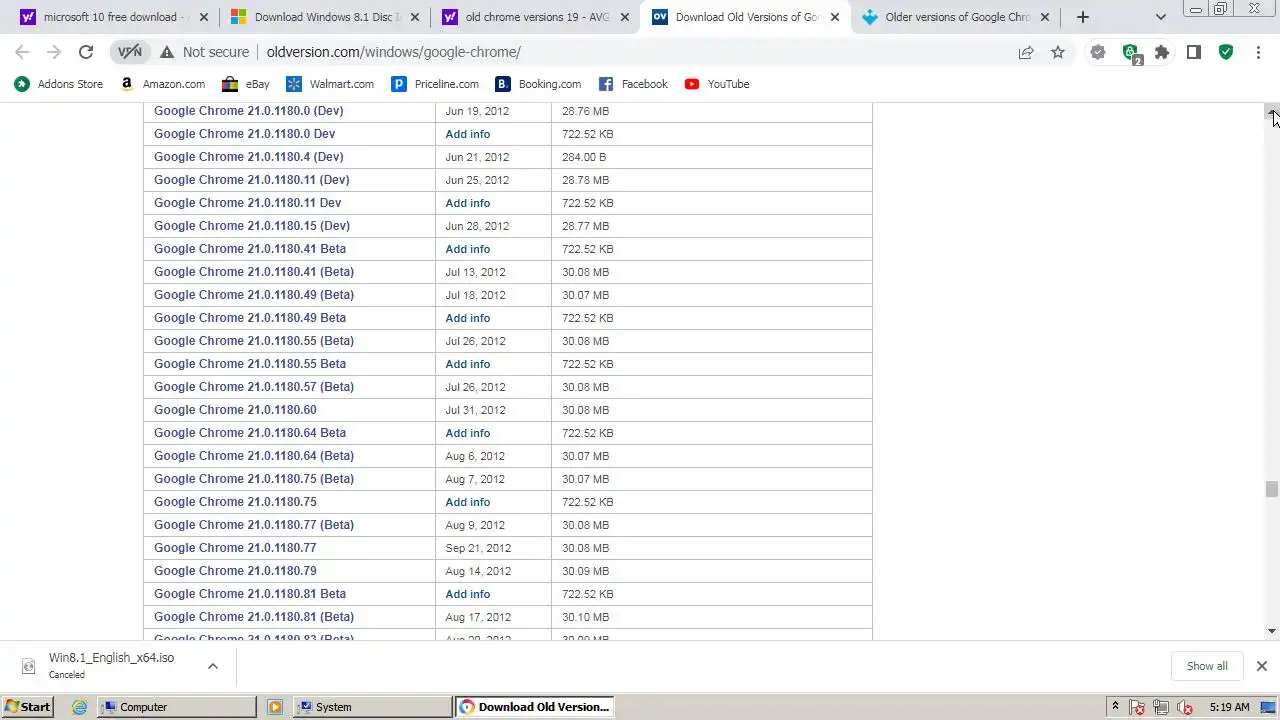Open a new browser tab
This screenshot has width=1280, height=720.
1082,17
